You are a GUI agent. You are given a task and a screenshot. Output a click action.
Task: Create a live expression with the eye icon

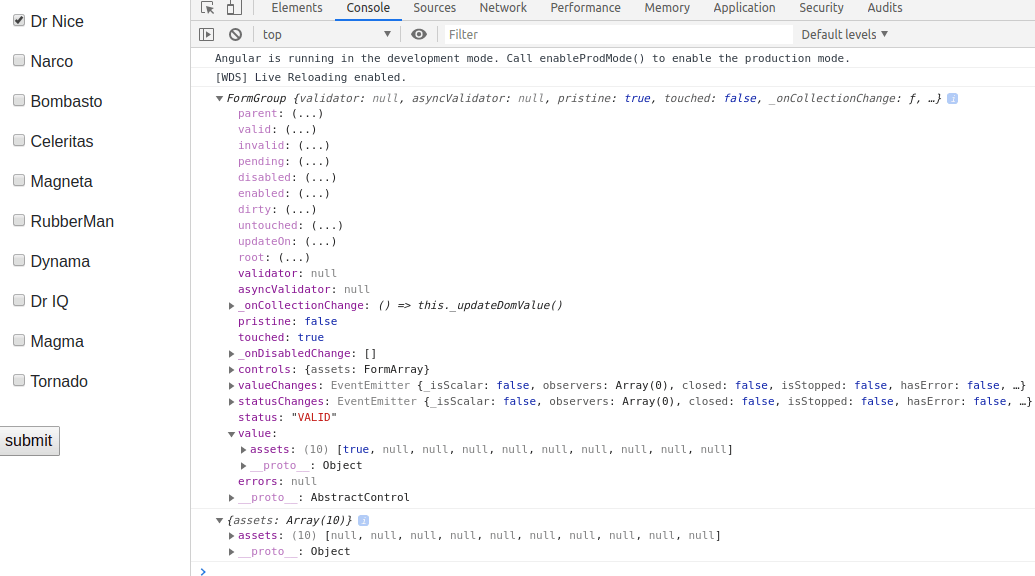point(419,33)
